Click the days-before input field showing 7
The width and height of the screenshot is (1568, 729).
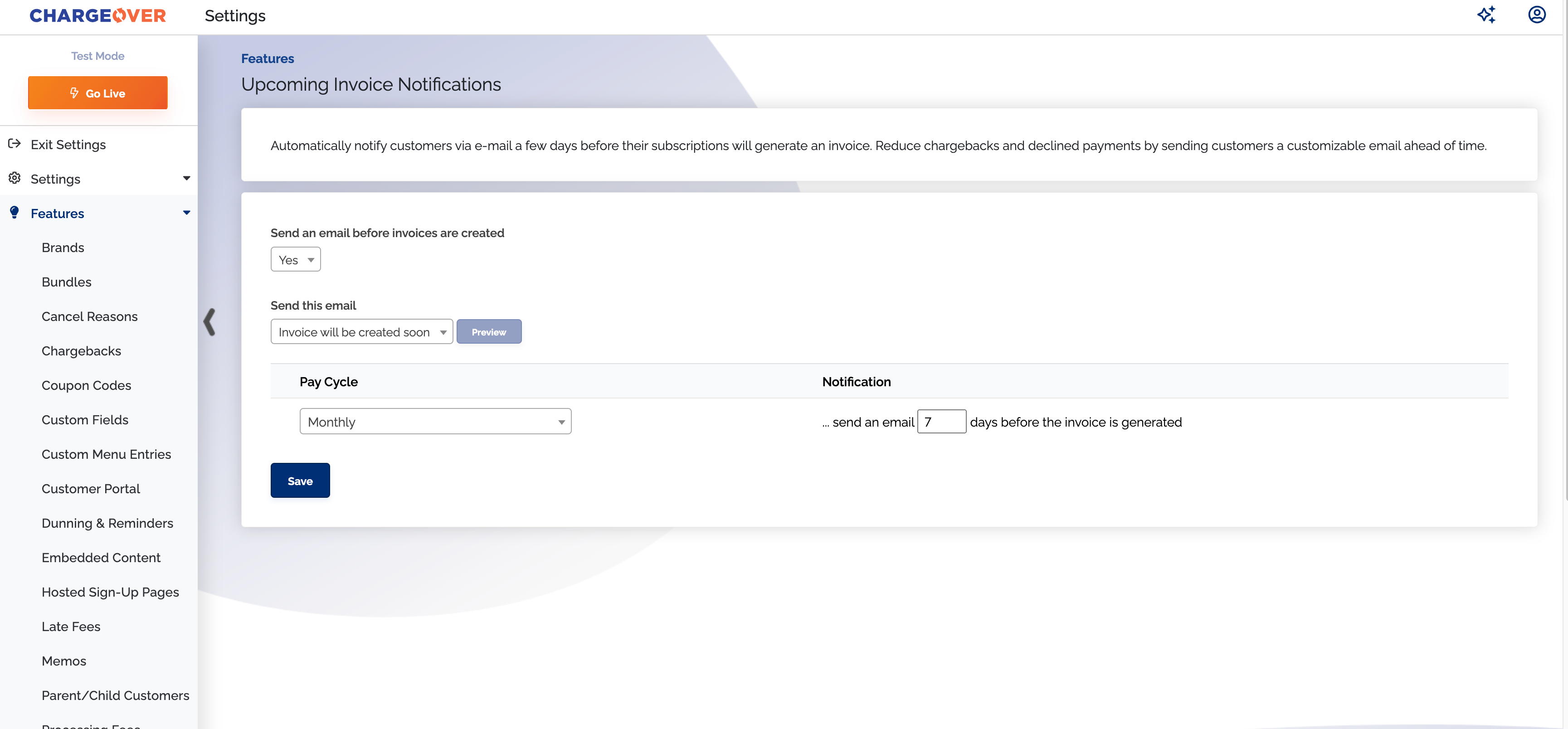941,422
